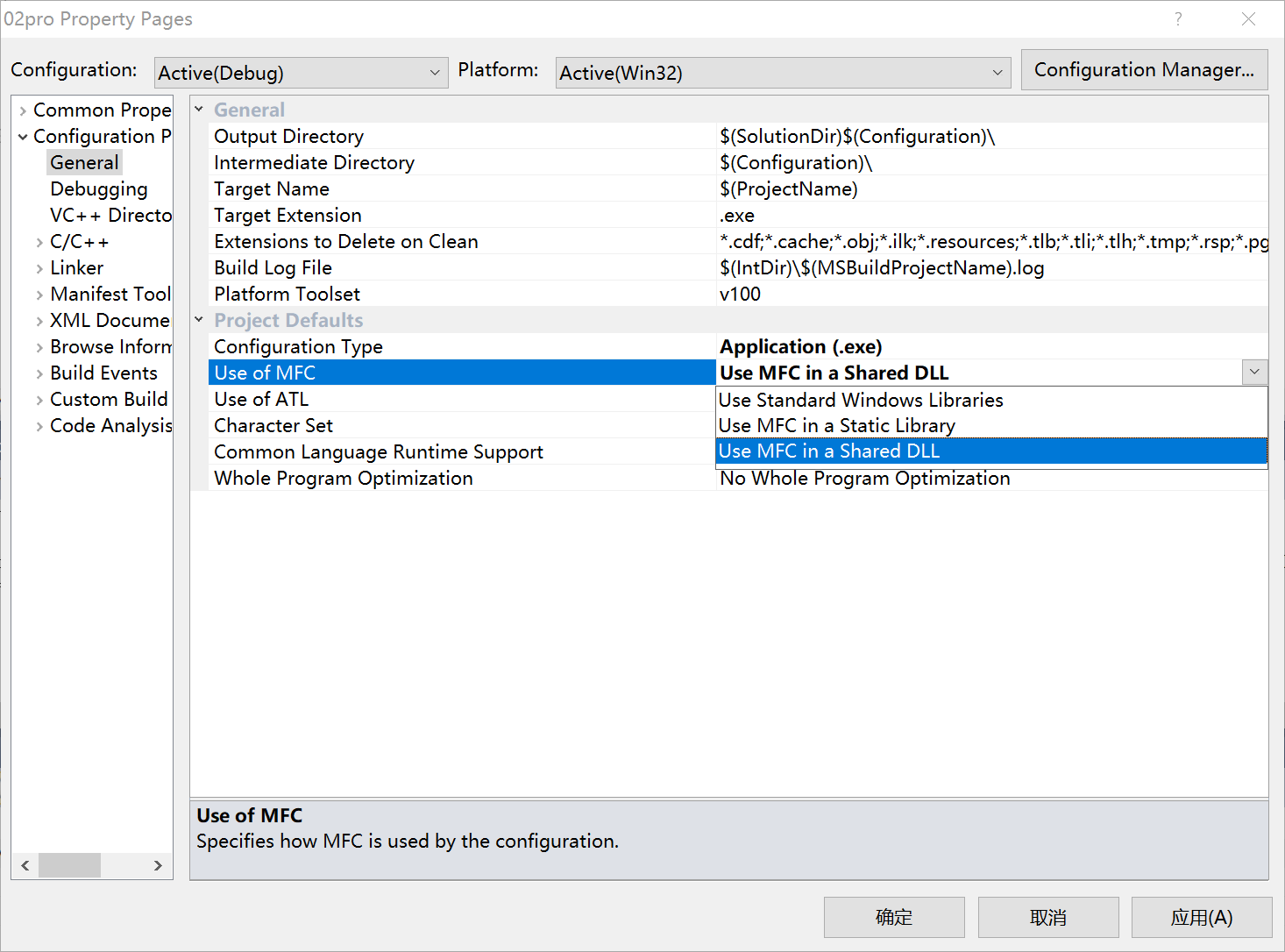This screenshot has width=1285, height=952.
Task: Expand the Linker settings node
Action: tap(39, 267)
